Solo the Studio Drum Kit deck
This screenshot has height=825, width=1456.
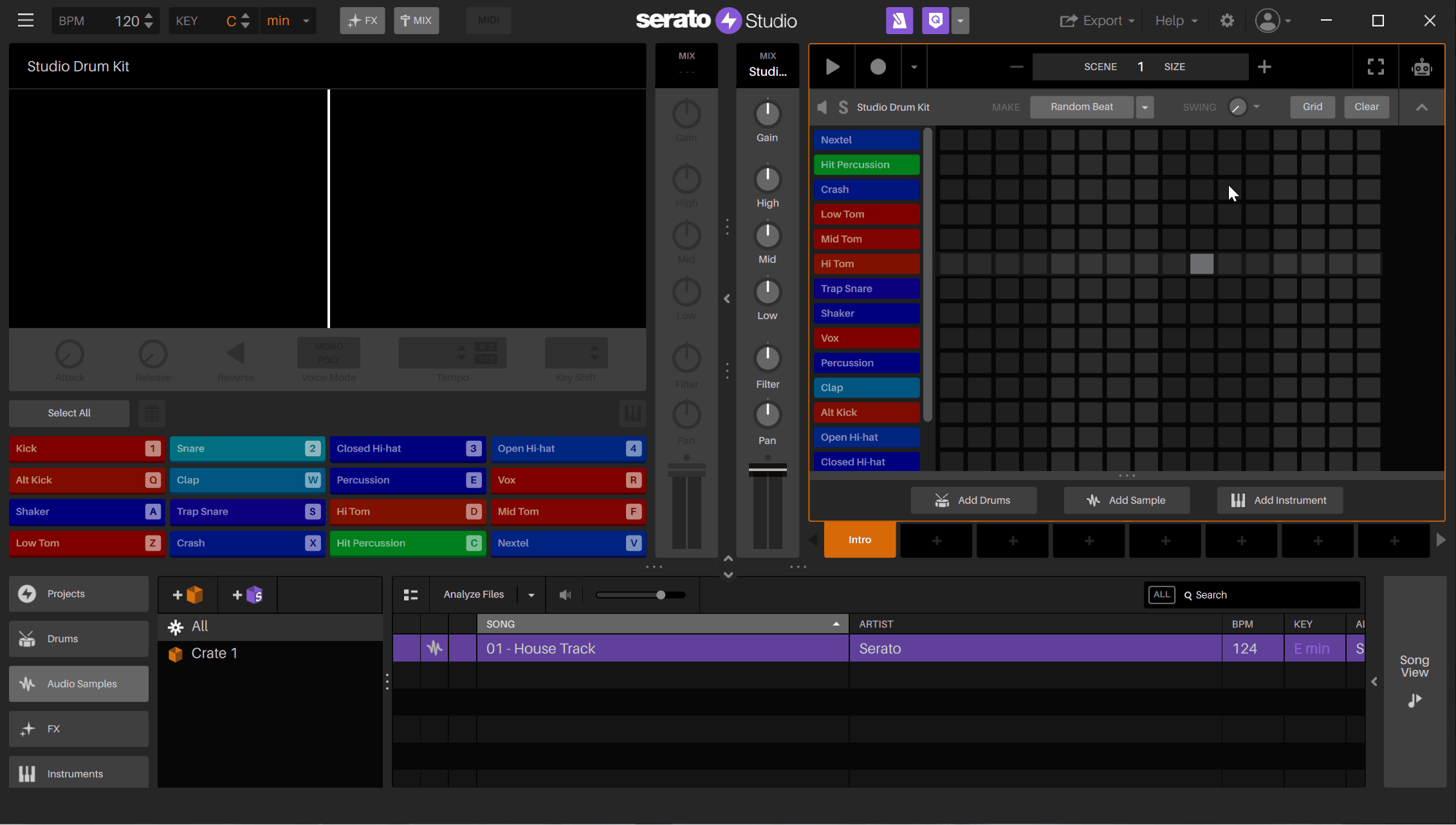[843, 107]
